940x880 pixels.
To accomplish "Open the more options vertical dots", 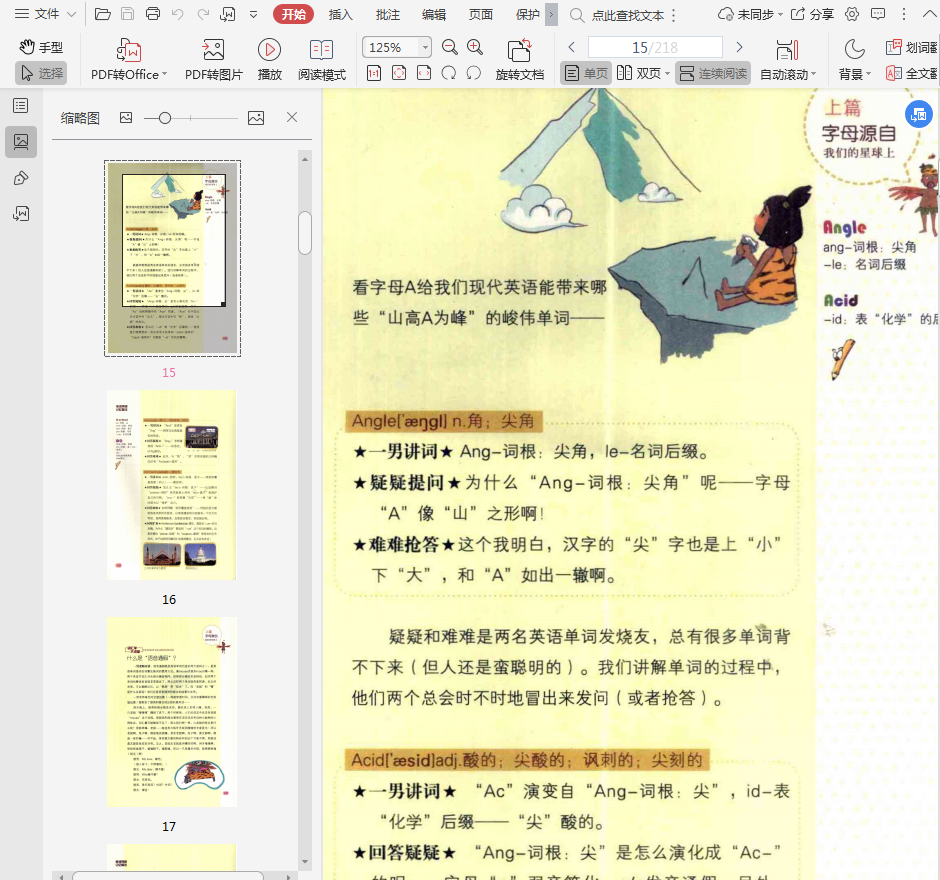I will tap(903, 14).
